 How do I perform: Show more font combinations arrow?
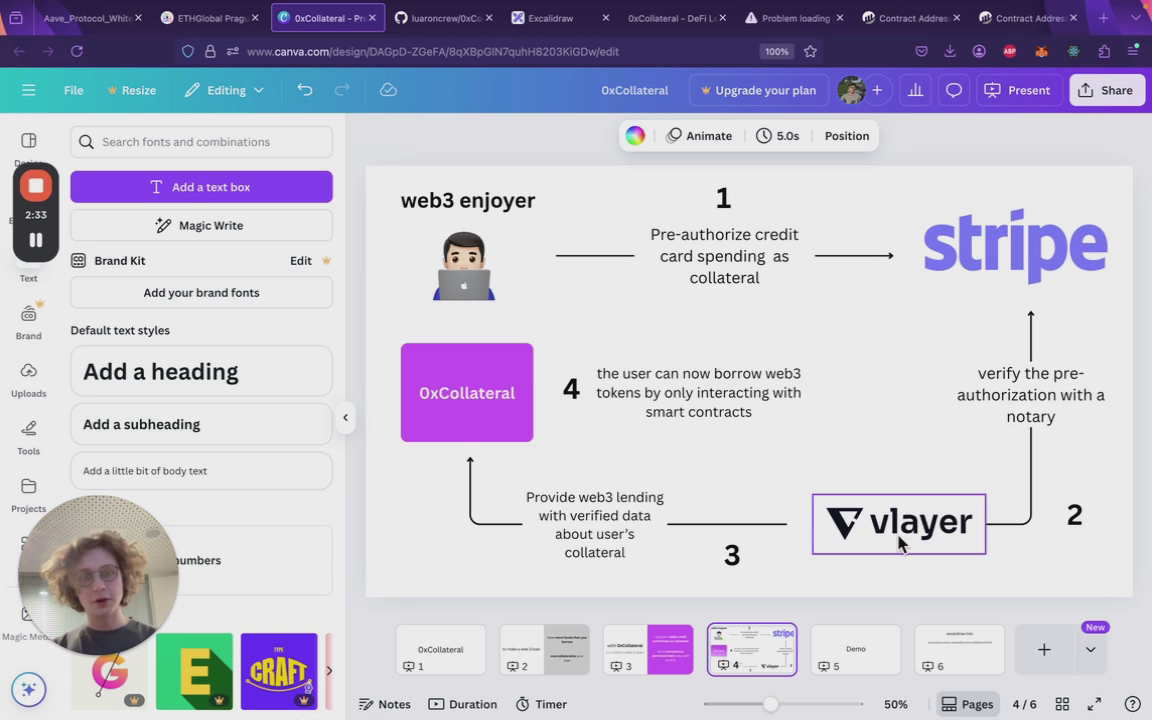329,671
